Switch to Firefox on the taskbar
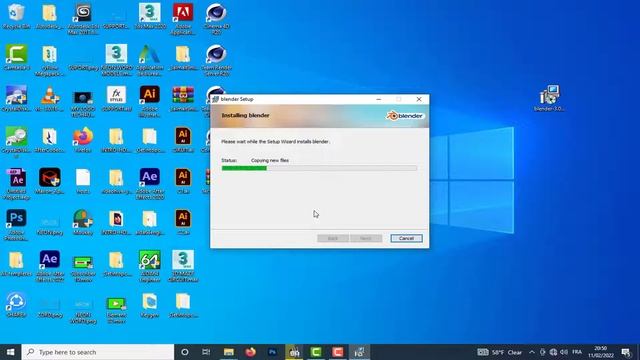This screenshot has height=360, width=640. click(251, 352)
